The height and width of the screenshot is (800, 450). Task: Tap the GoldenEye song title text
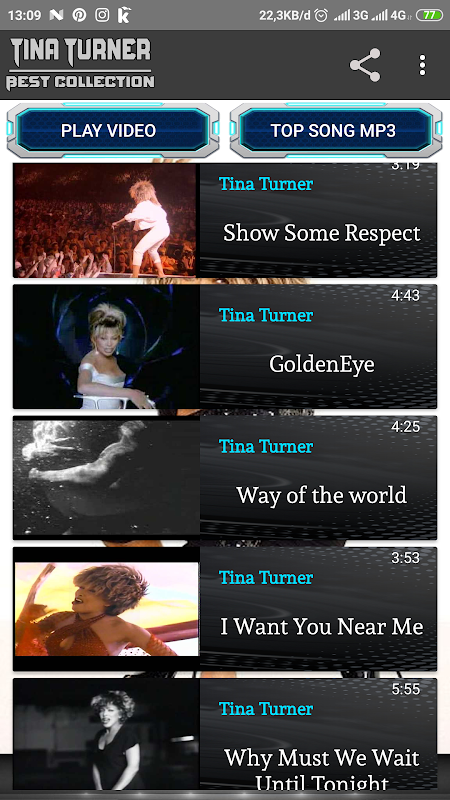[x=321, y=364]
